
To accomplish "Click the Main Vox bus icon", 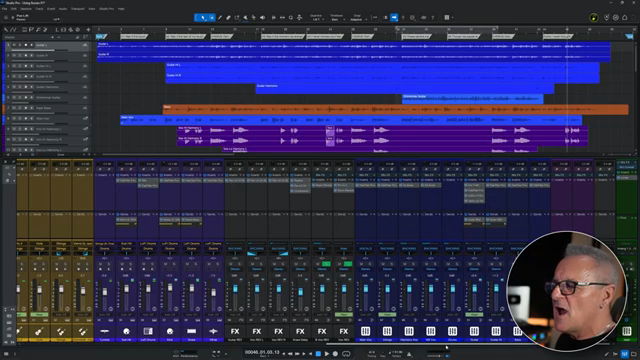I will (x=365, y=331).
